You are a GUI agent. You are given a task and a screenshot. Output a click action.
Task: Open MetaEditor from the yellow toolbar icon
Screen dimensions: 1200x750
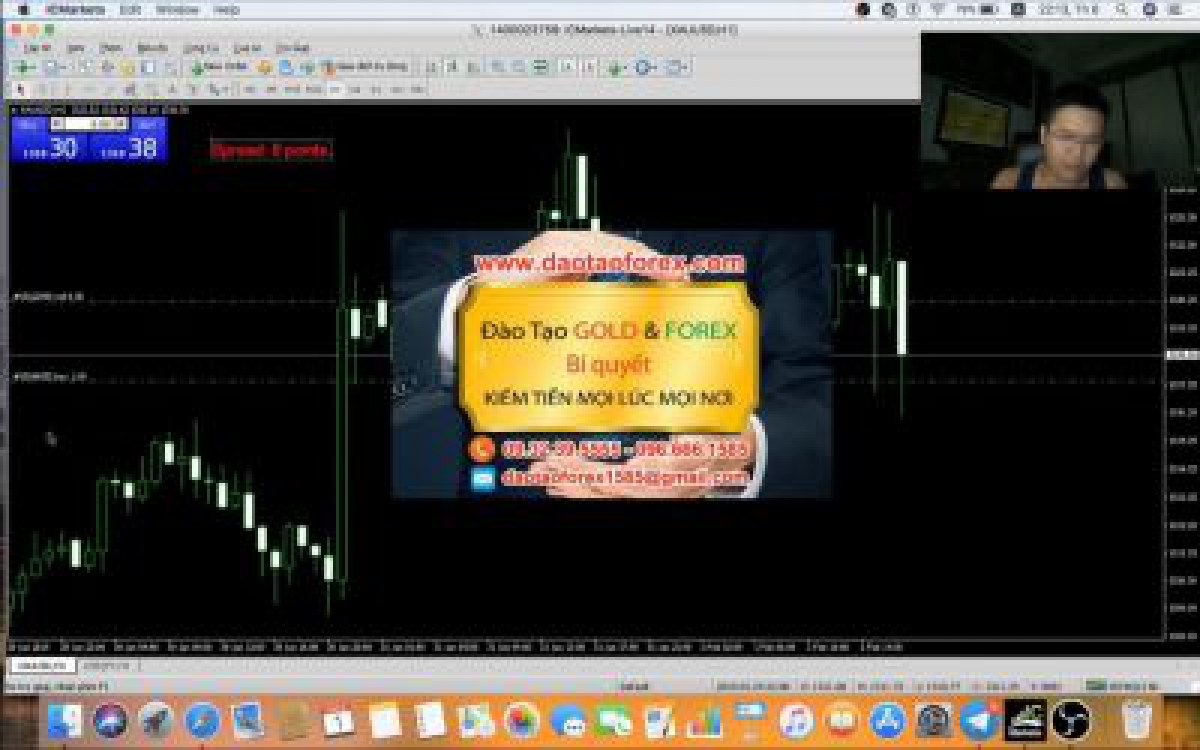click(x=264, y=67)
